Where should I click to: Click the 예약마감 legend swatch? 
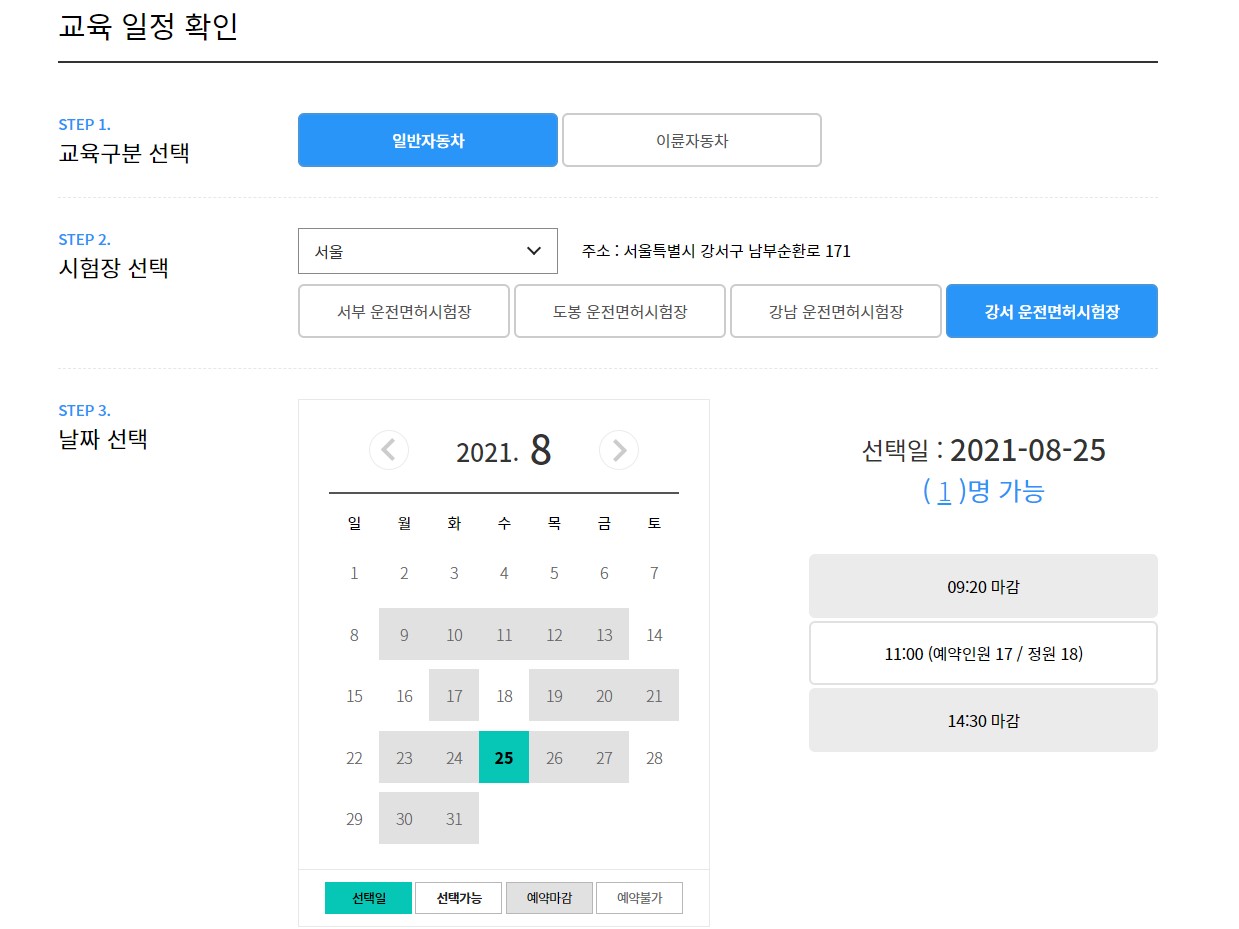(549, 898)
